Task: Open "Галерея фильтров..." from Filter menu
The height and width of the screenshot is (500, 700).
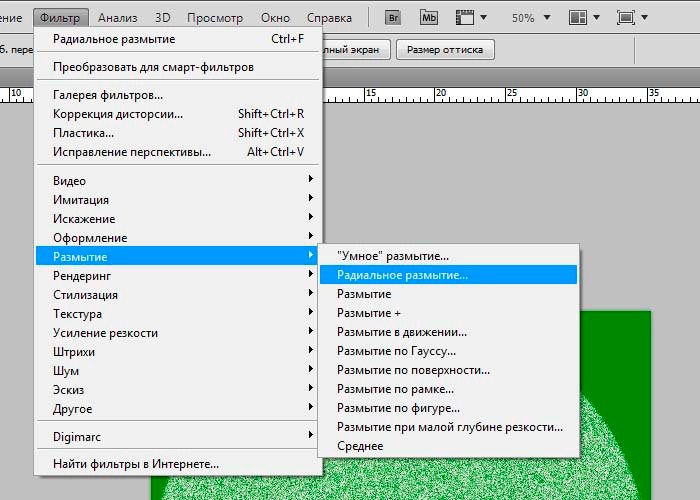Action: click(x=108, y=95)
